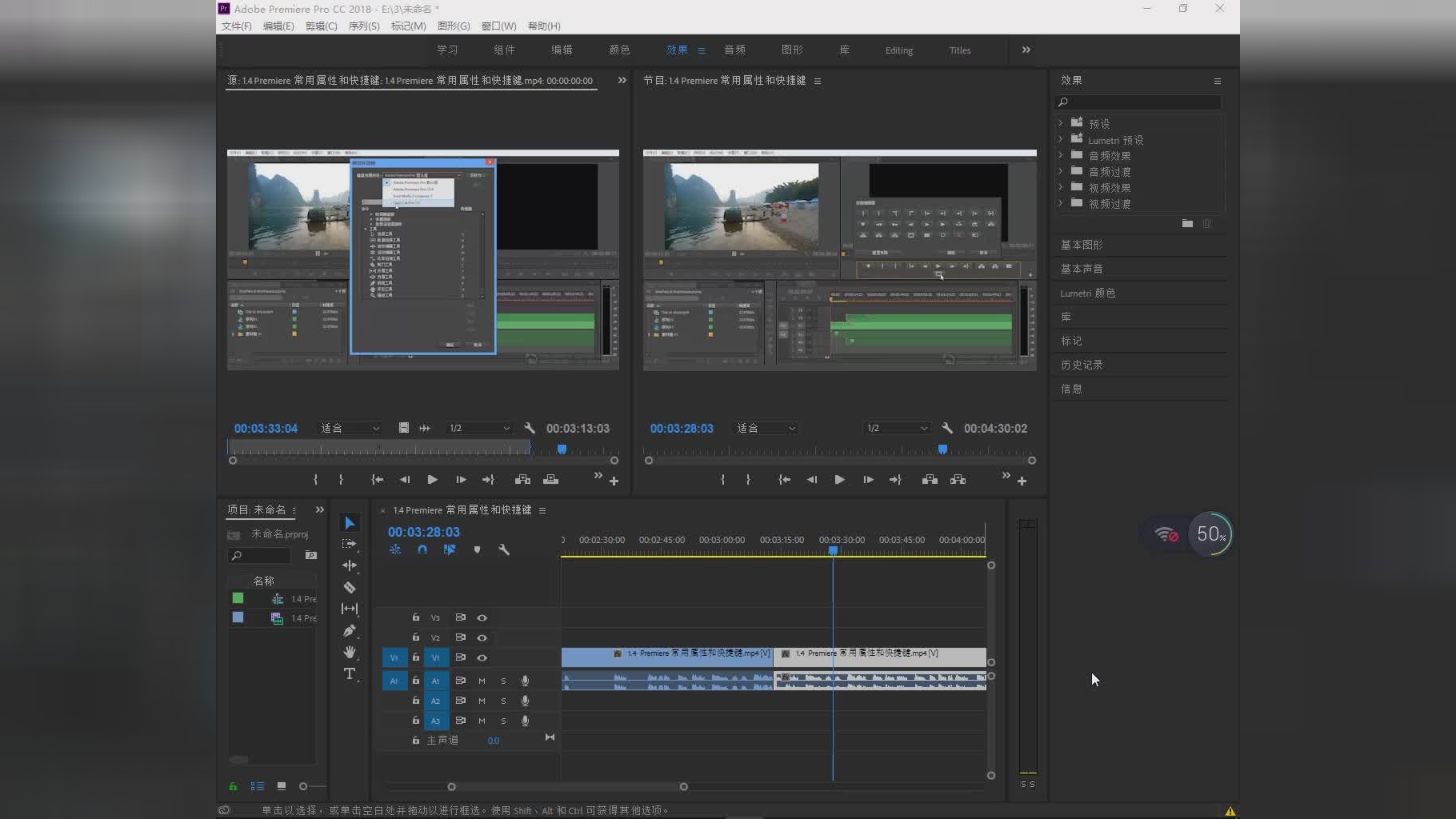
Task: Open the 剪辑(C) menu
Action: pos(321,26)
